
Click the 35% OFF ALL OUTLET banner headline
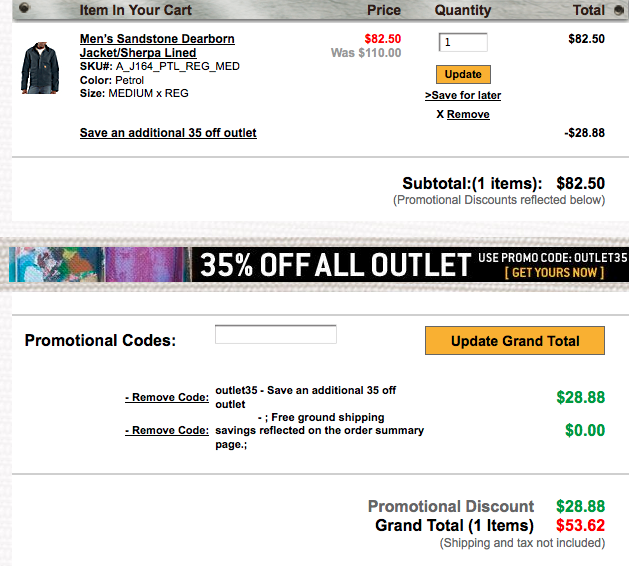pyautogui.click(x=335, y=265)
